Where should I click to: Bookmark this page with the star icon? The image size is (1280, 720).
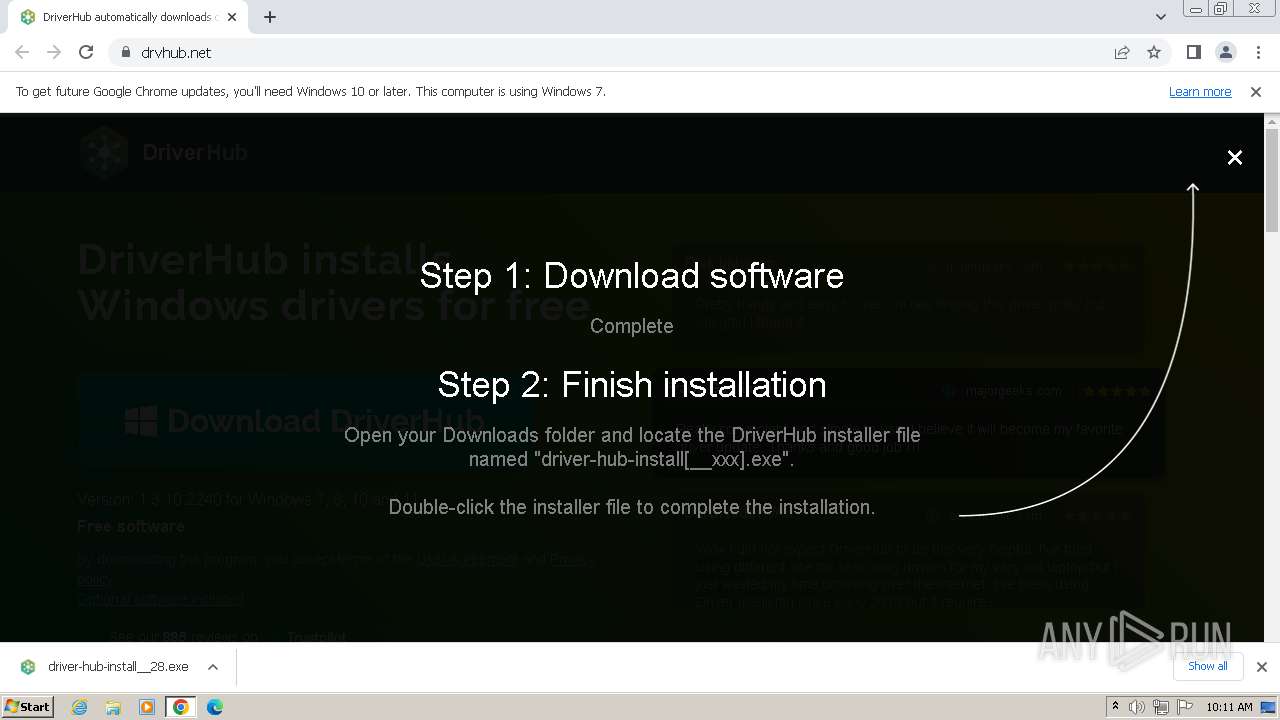click(x=1154, y=52)
